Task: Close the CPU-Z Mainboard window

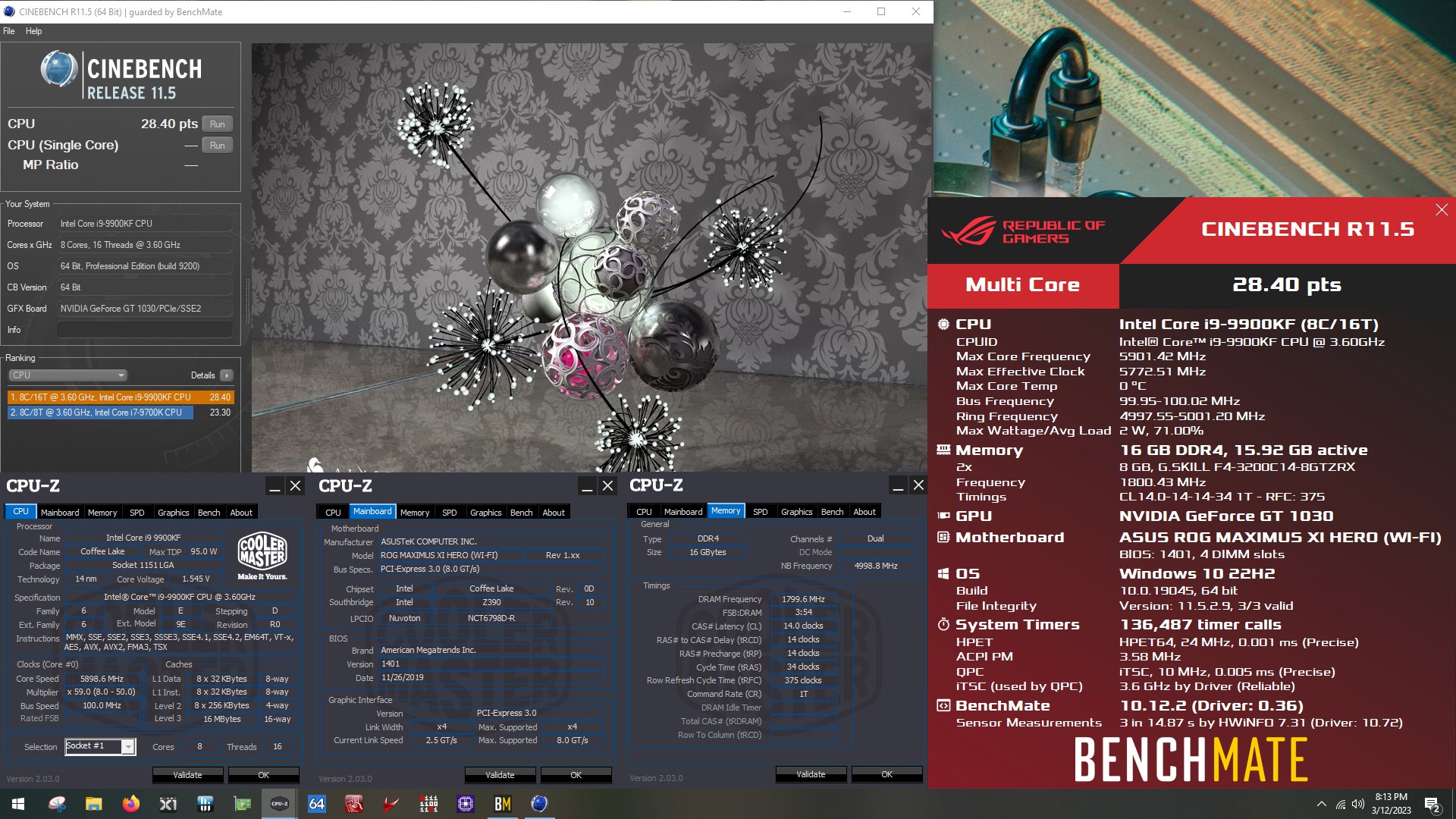Action: pyautogui.click(x=608, y=486)
